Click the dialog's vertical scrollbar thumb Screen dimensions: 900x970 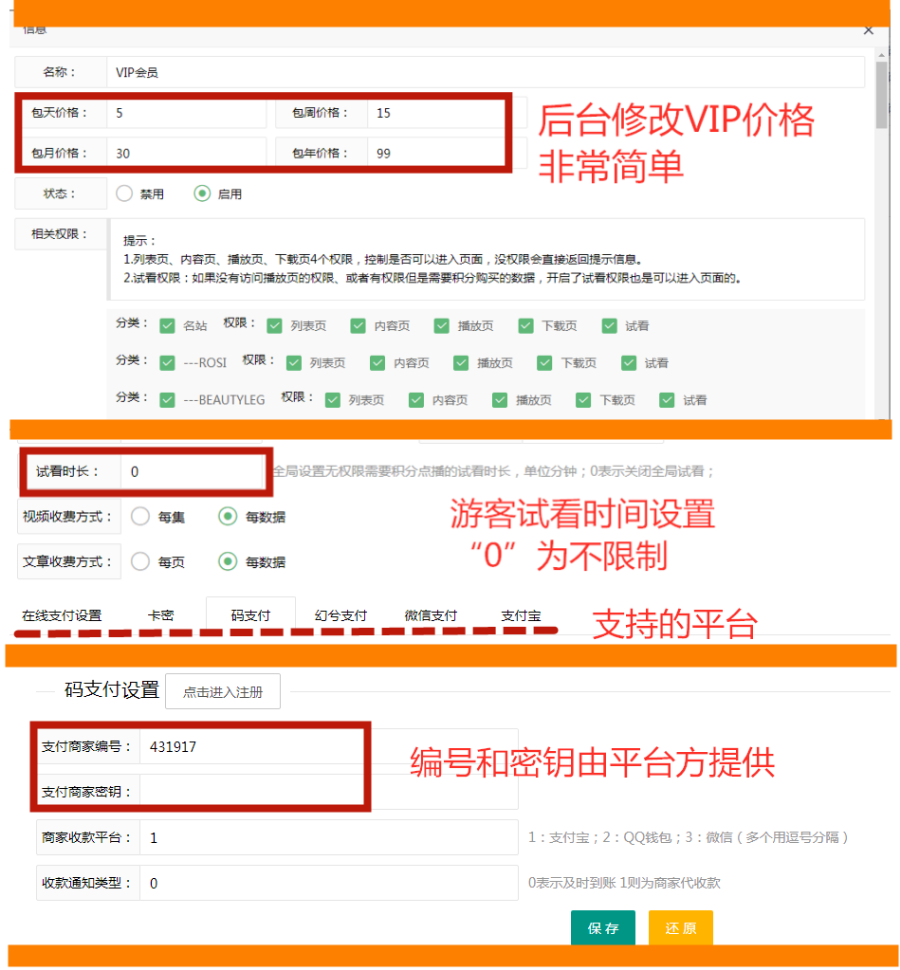tap(881, 94)
